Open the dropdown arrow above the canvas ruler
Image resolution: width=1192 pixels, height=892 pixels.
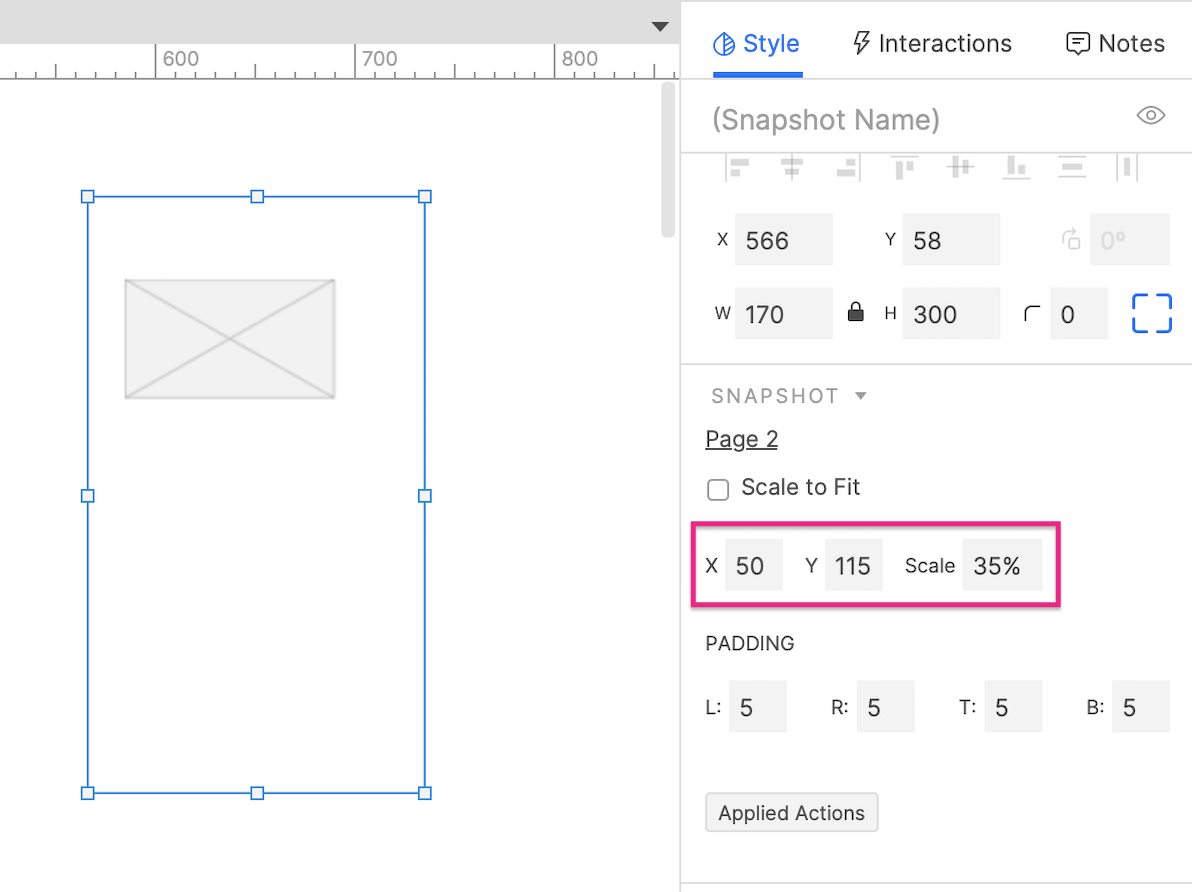(660, 27)
